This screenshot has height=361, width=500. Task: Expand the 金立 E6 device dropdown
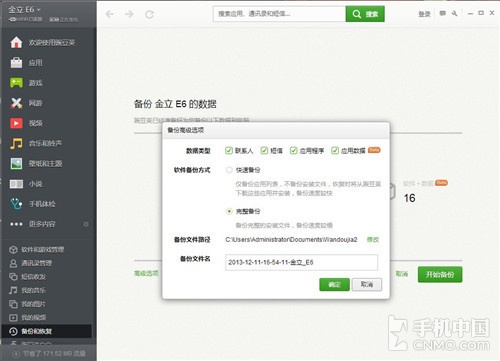[x=24, y=9]
